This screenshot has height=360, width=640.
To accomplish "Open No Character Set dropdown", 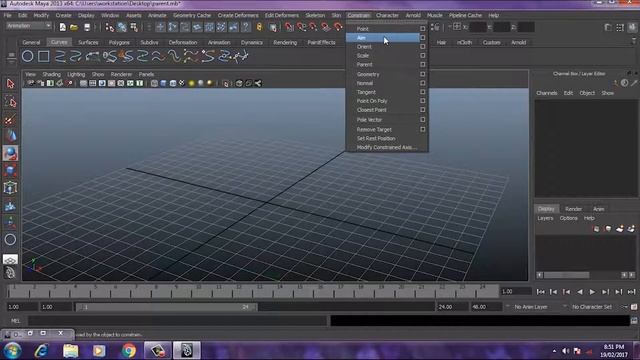I will 591,307.
